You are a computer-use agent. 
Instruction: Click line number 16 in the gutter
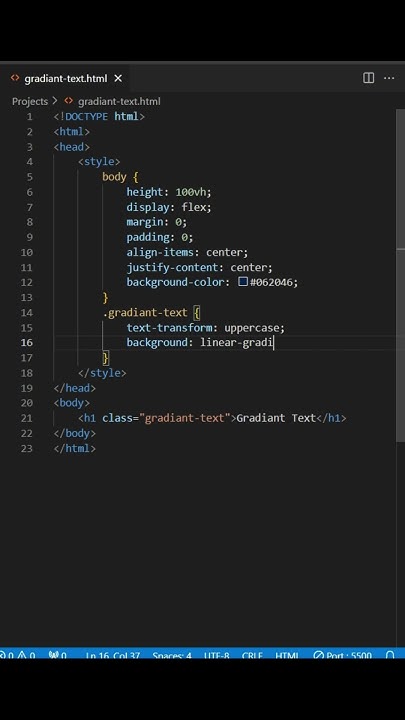(x=27, y=343)
